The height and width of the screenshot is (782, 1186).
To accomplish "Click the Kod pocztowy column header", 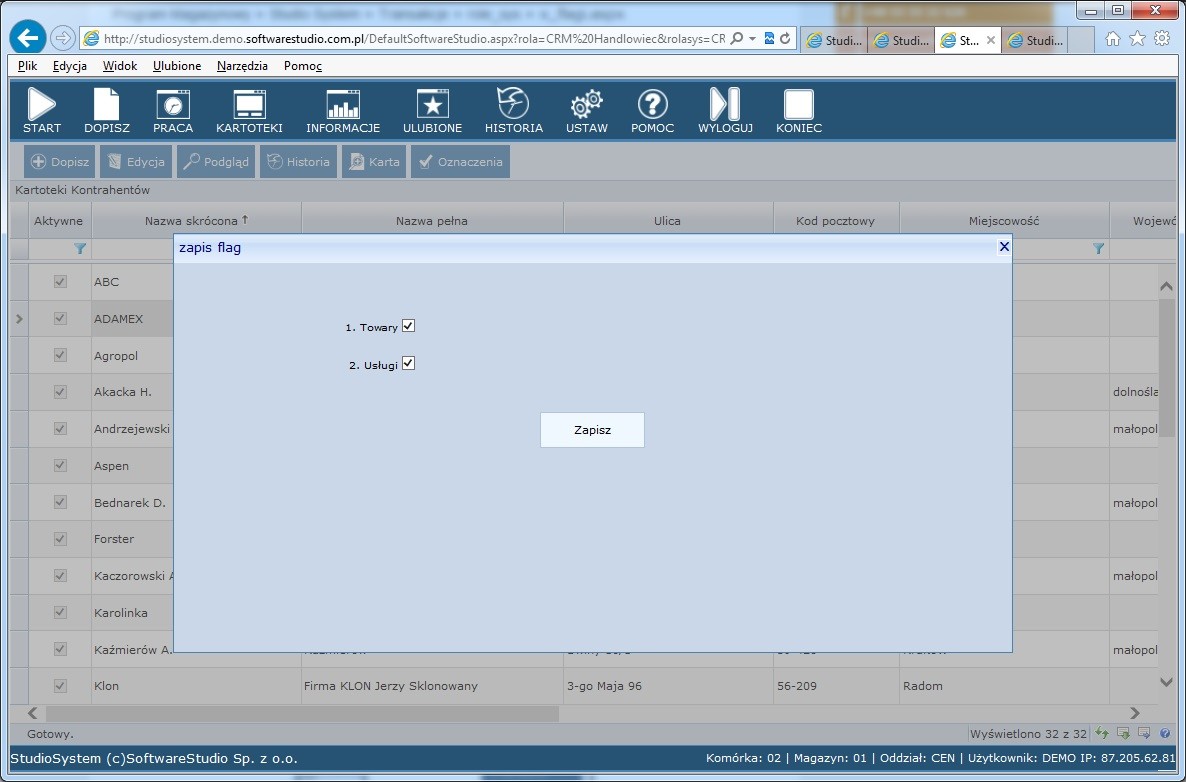I will 835,221.
